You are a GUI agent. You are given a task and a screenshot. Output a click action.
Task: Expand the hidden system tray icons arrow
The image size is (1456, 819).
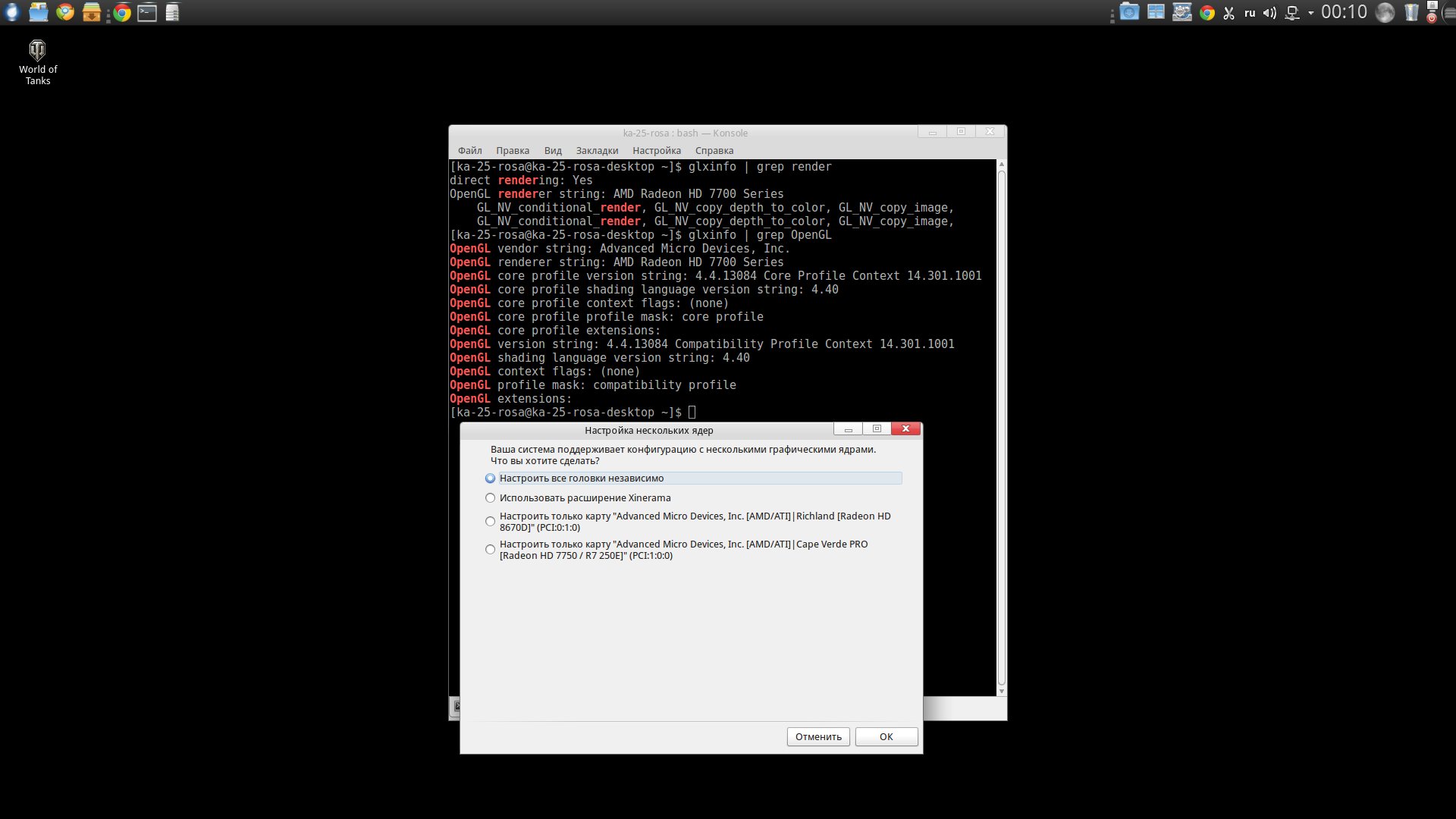[1310, 13]
